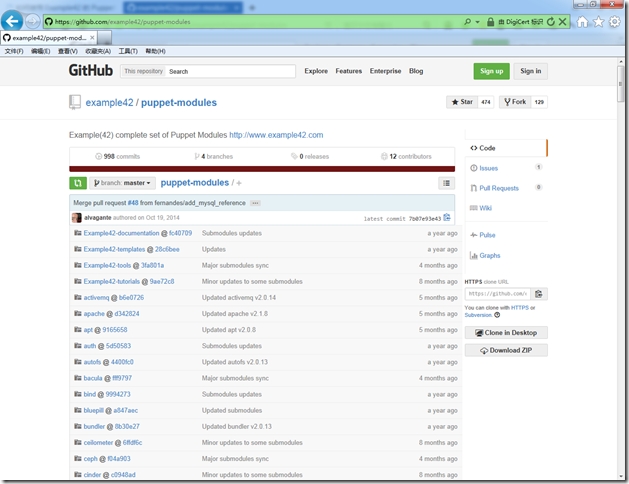629x484 pixels.
Task: Close the example42/puppet-mod tab
Action: pos(92,38)
